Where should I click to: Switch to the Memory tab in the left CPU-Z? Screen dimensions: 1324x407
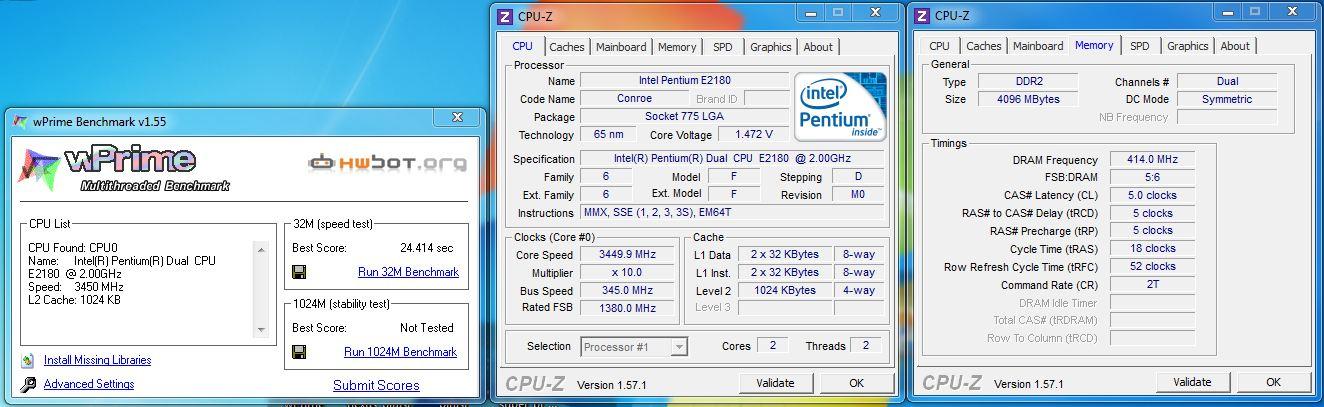pos(677,47)
